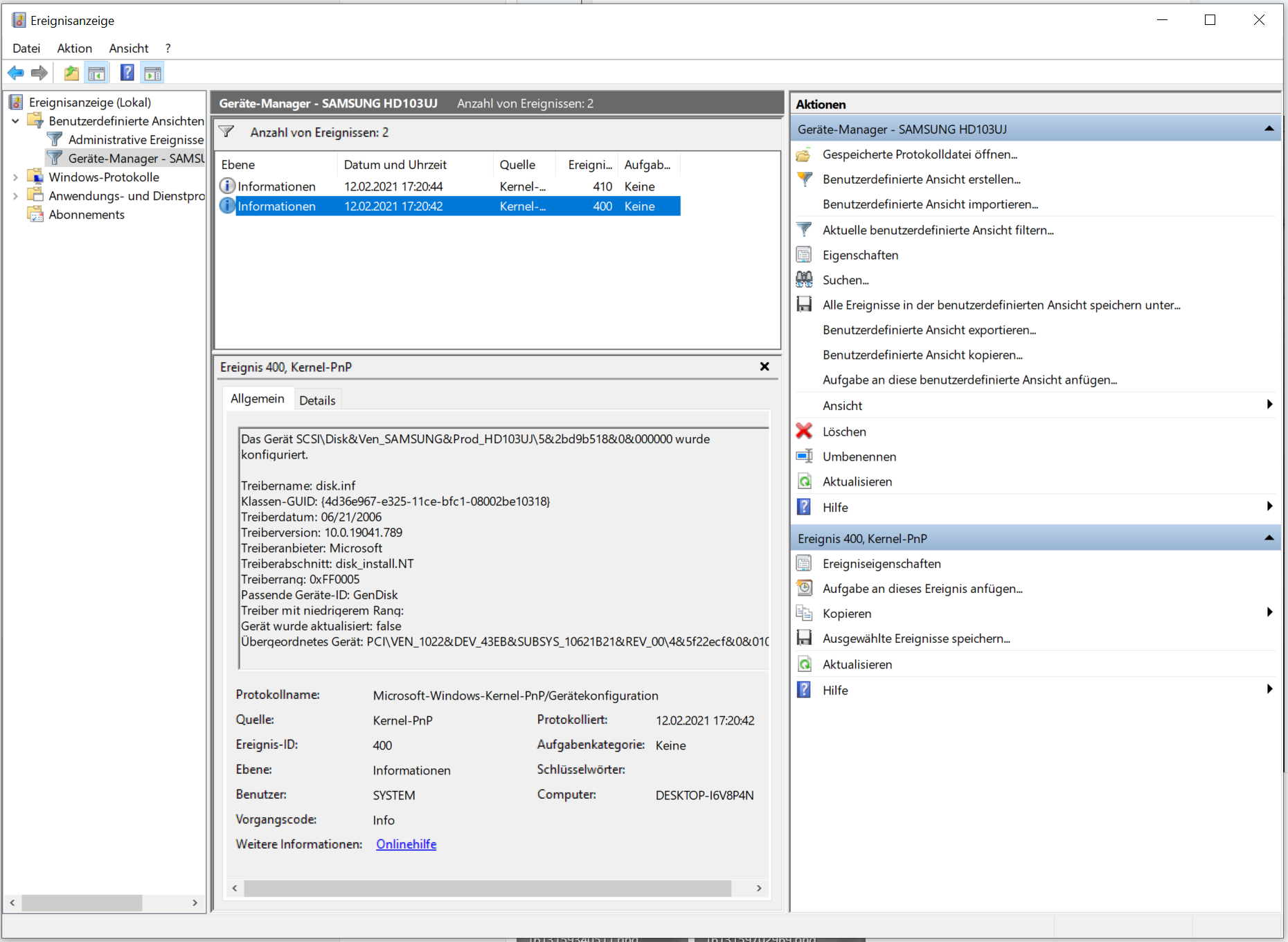Open the Kopieren submenu arrow
This screenshot has height=942, width=1288.
coord(1269,612)
